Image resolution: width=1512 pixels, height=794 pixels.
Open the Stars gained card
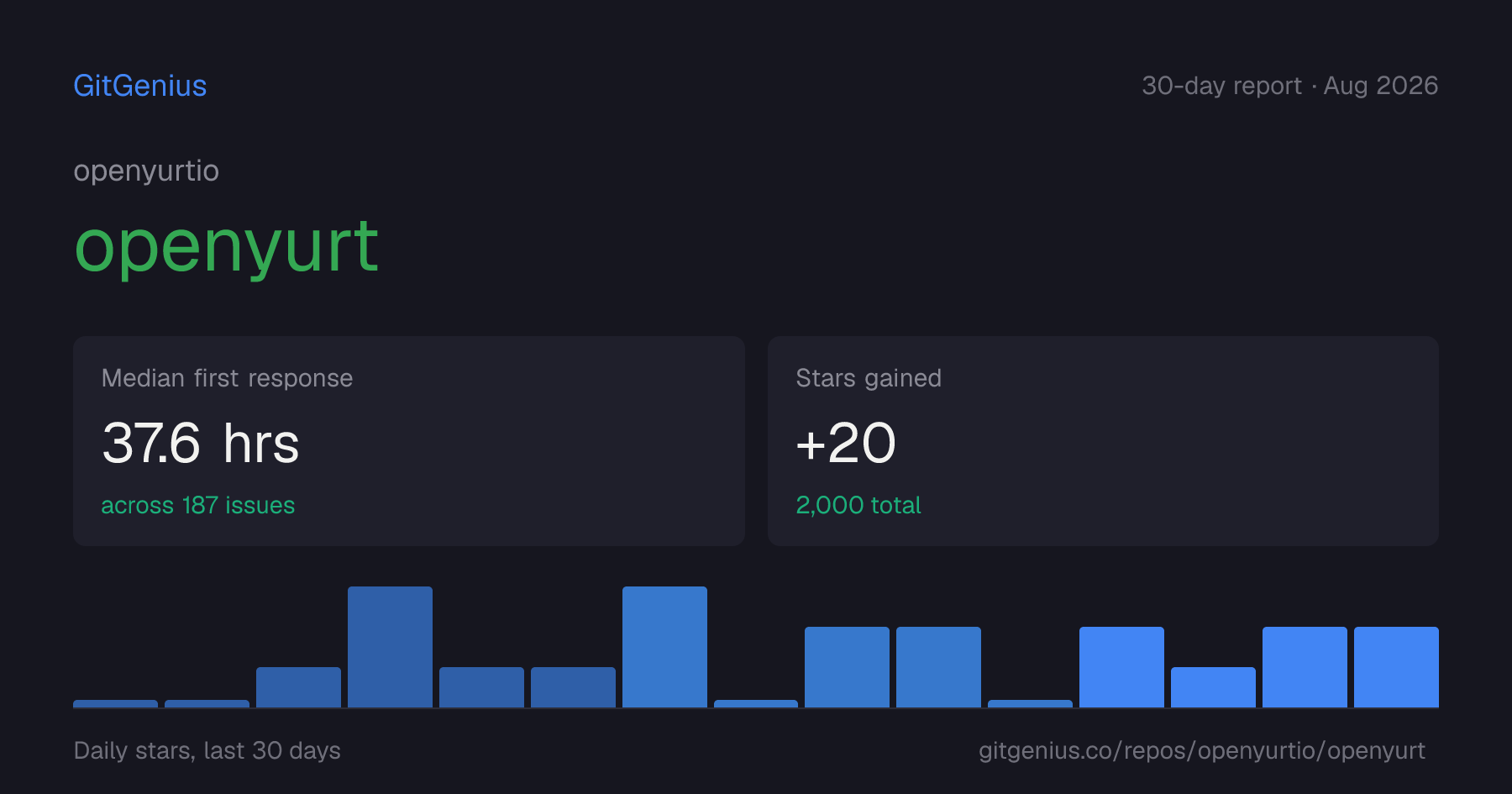1103,441
